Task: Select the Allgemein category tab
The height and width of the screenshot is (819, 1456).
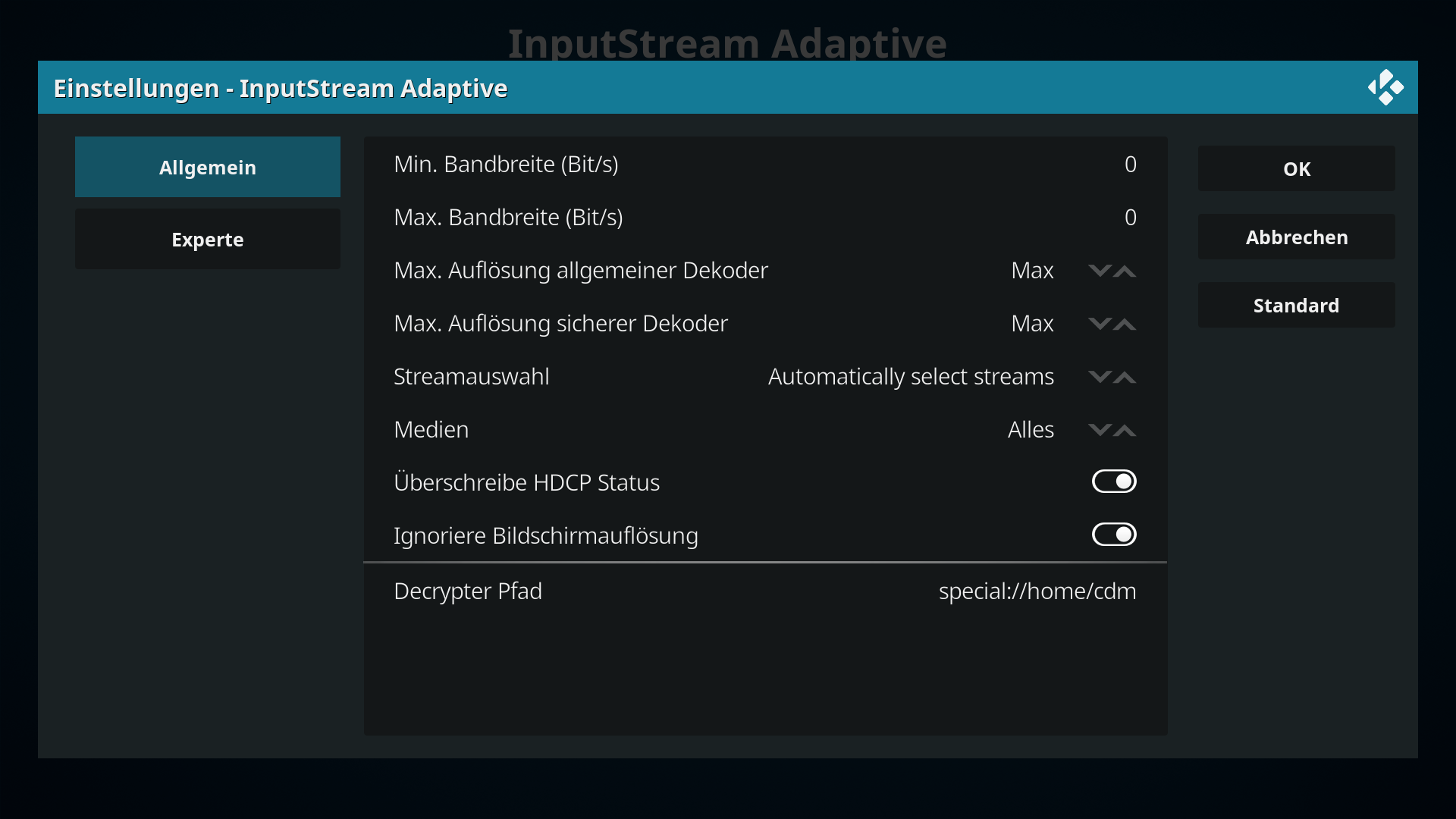Action: pos(208,167)
